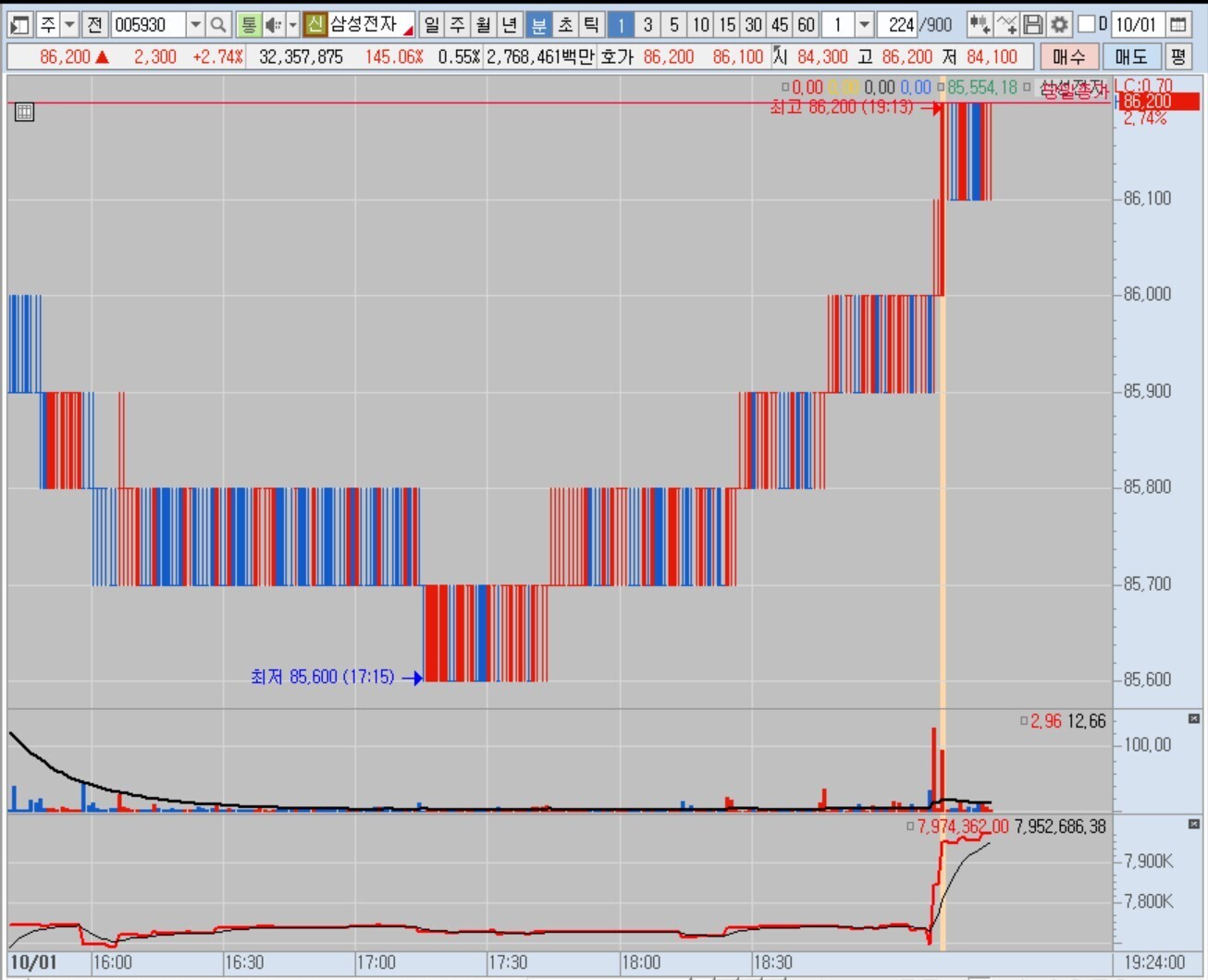Open the chart settings gear
The height and width of the screenshot is (980, 1208).
pos(1059,25)
